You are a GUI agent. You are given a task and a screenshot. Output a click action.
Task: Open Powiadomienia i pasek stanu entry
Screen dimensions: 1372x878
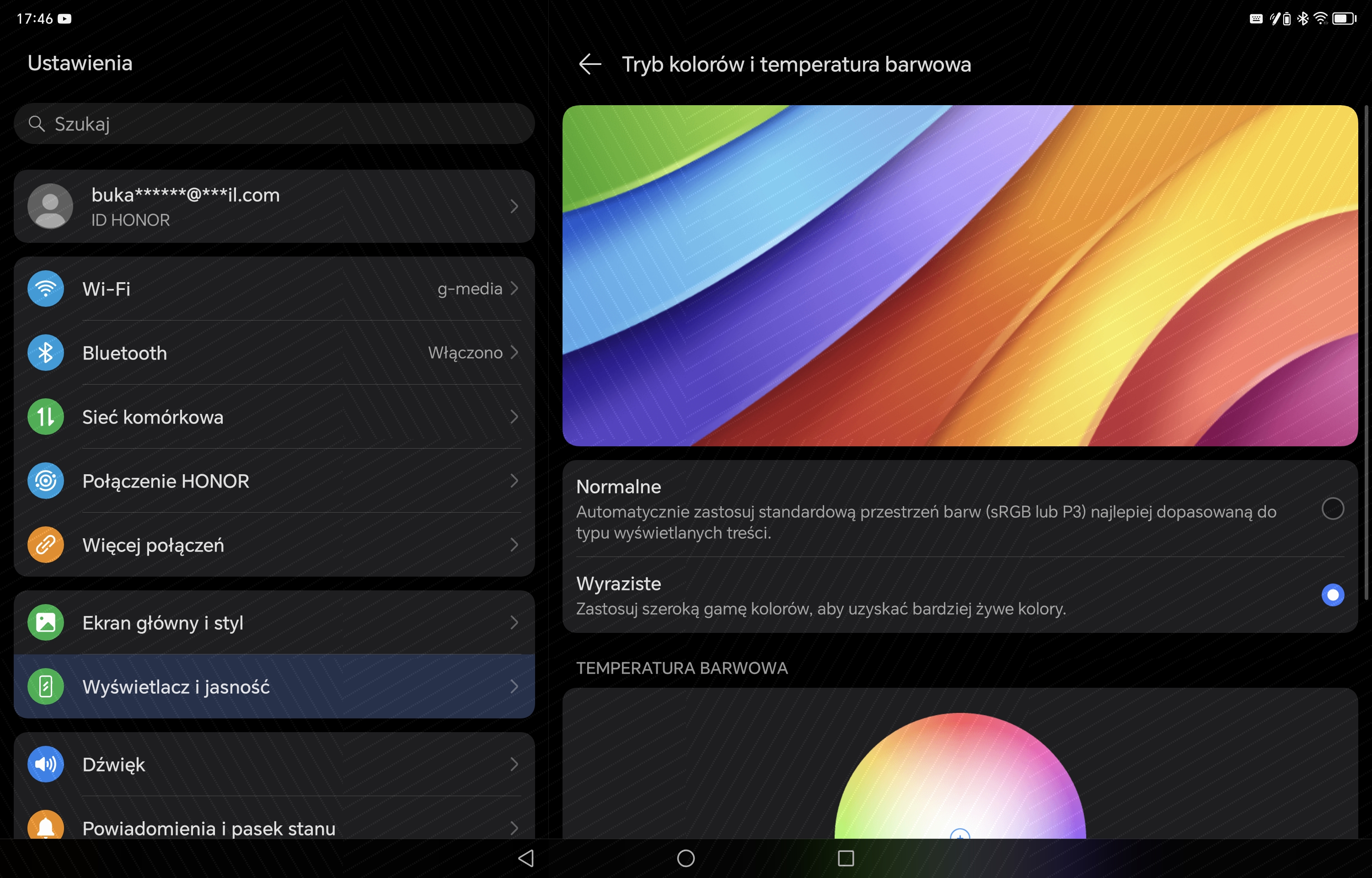click(x=274, y=818)
